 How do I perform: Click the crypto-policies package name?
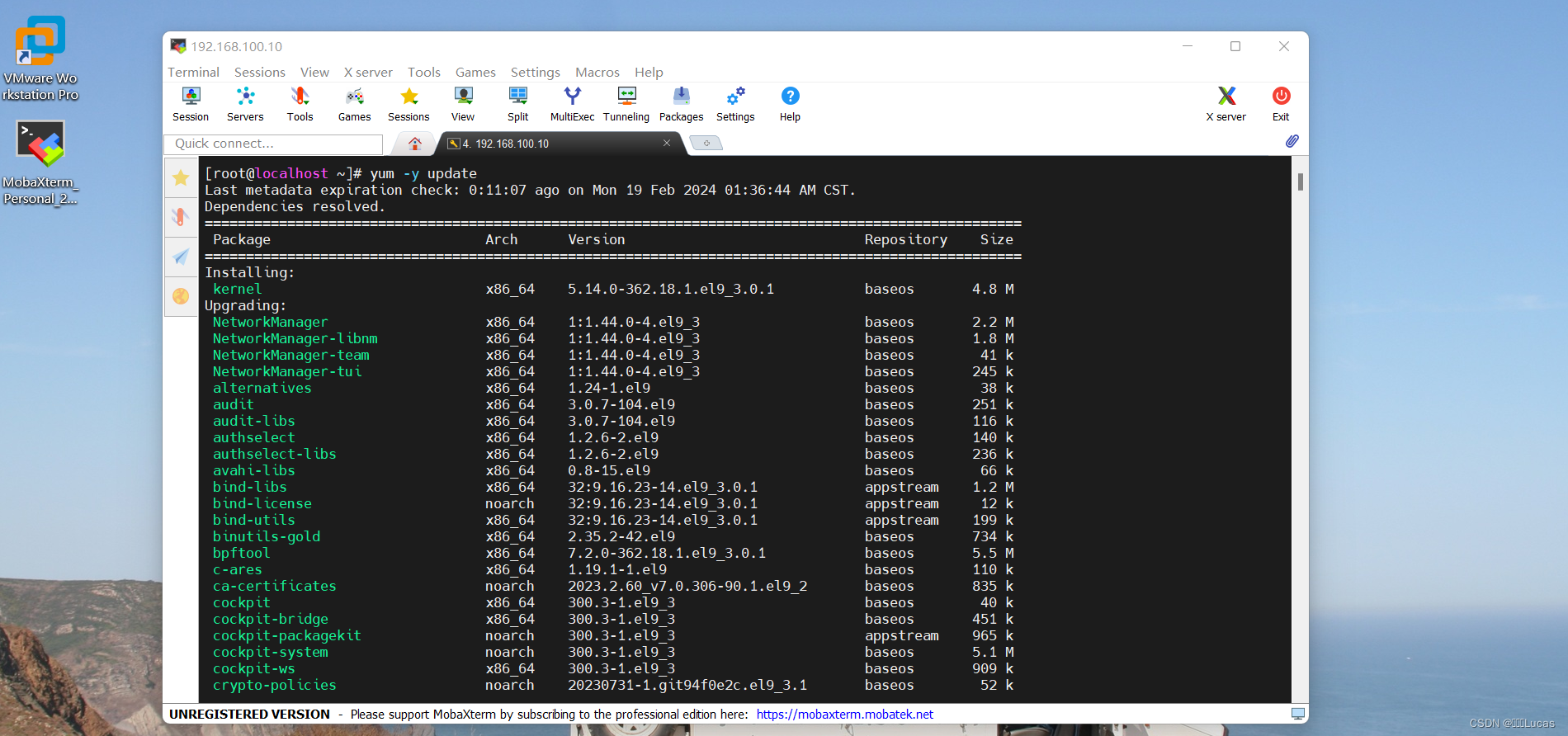(x=274, y=685)
